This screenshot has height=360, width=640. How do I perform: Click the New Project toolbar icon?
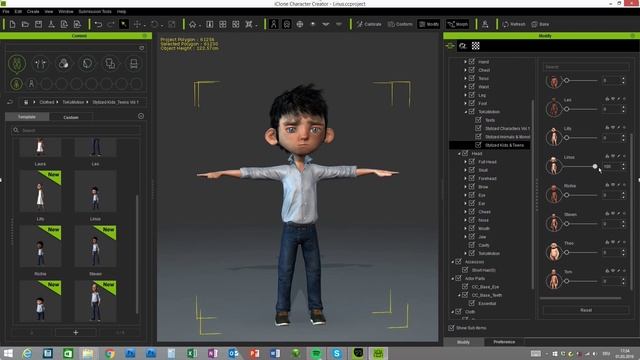(x=12, y=24)
